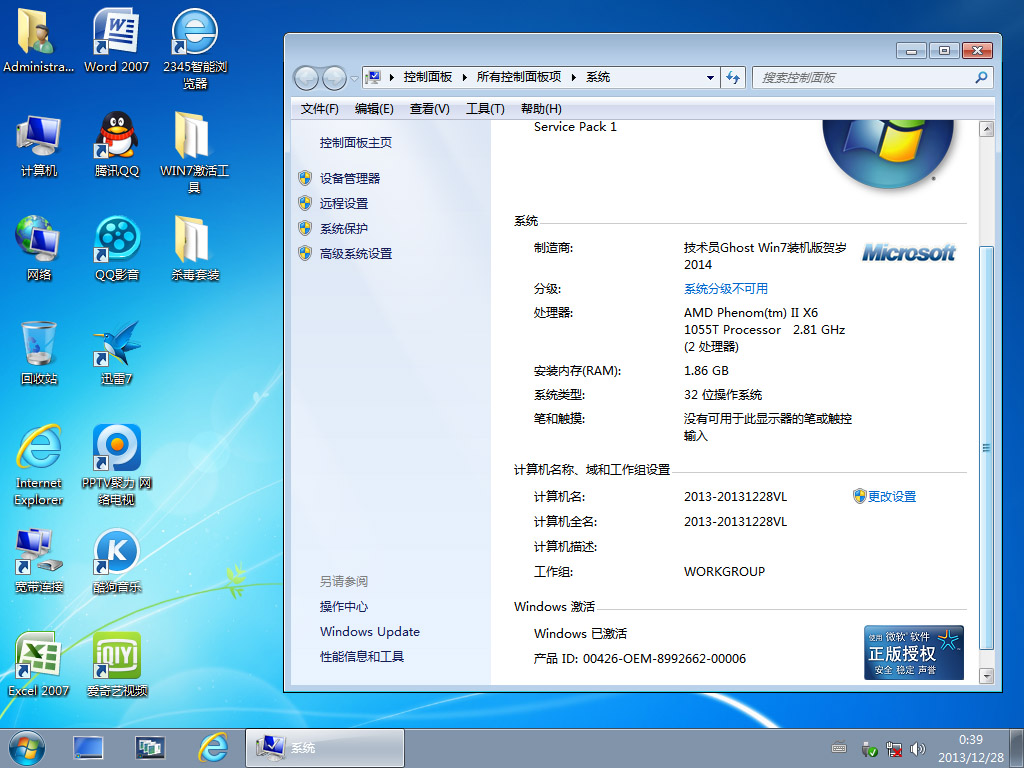The image size is (1024, 768).
Task: Open the Windows Start menu orb
Action: [x=27, y=748]
